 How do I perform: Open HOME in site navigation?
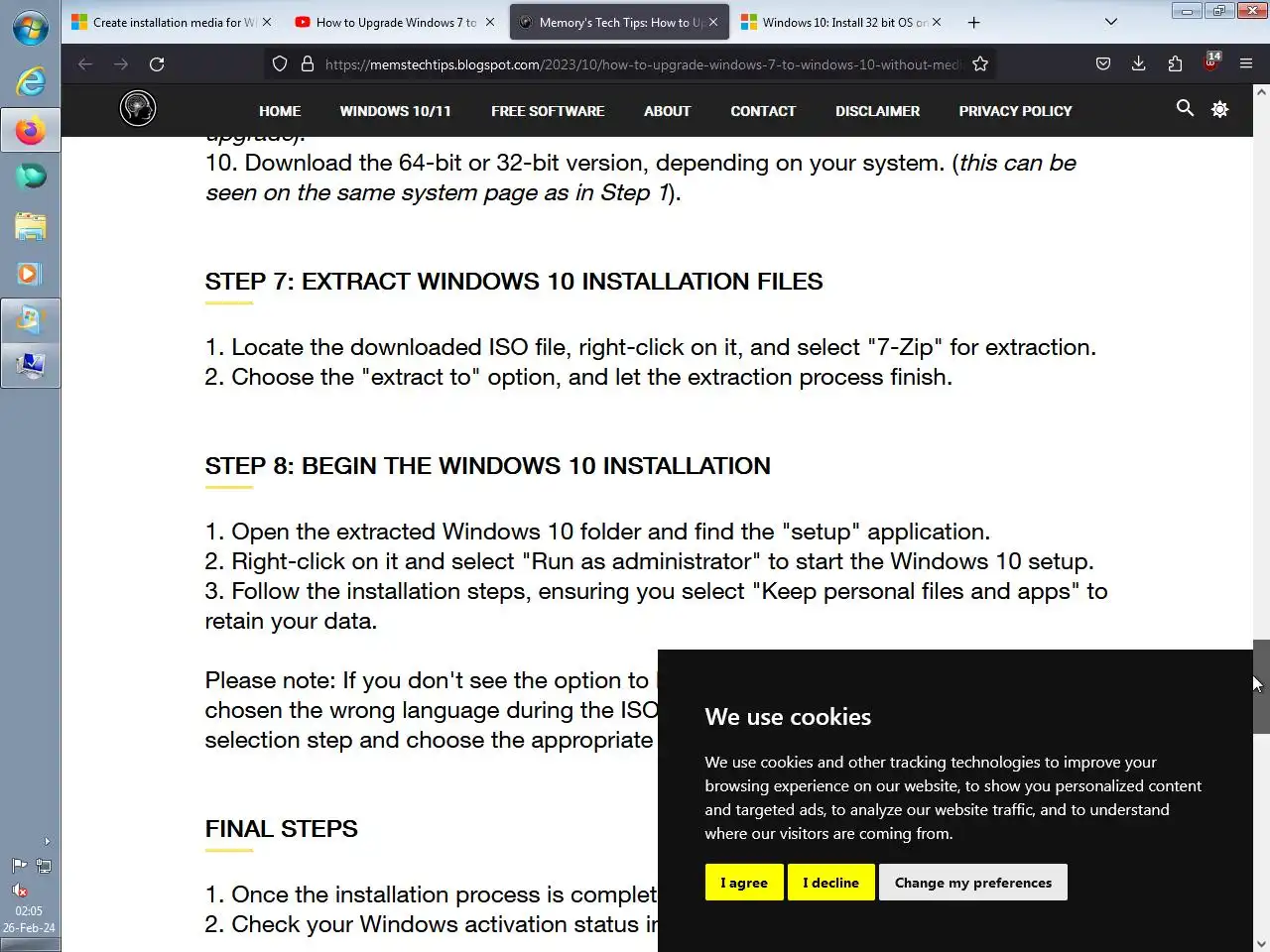tap(280, 111)
